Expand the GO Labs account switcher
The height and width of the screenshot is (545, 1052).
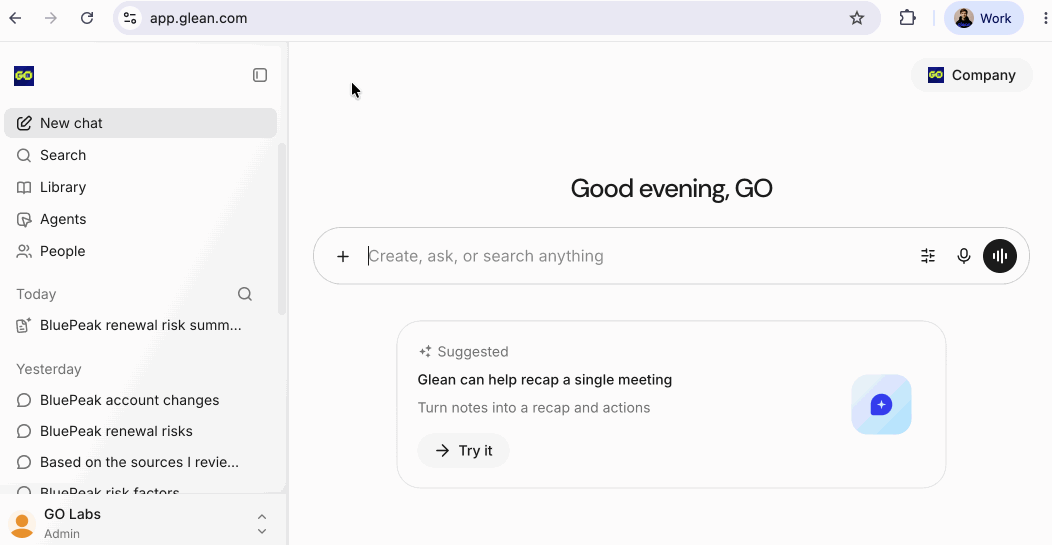pos(262,524)
